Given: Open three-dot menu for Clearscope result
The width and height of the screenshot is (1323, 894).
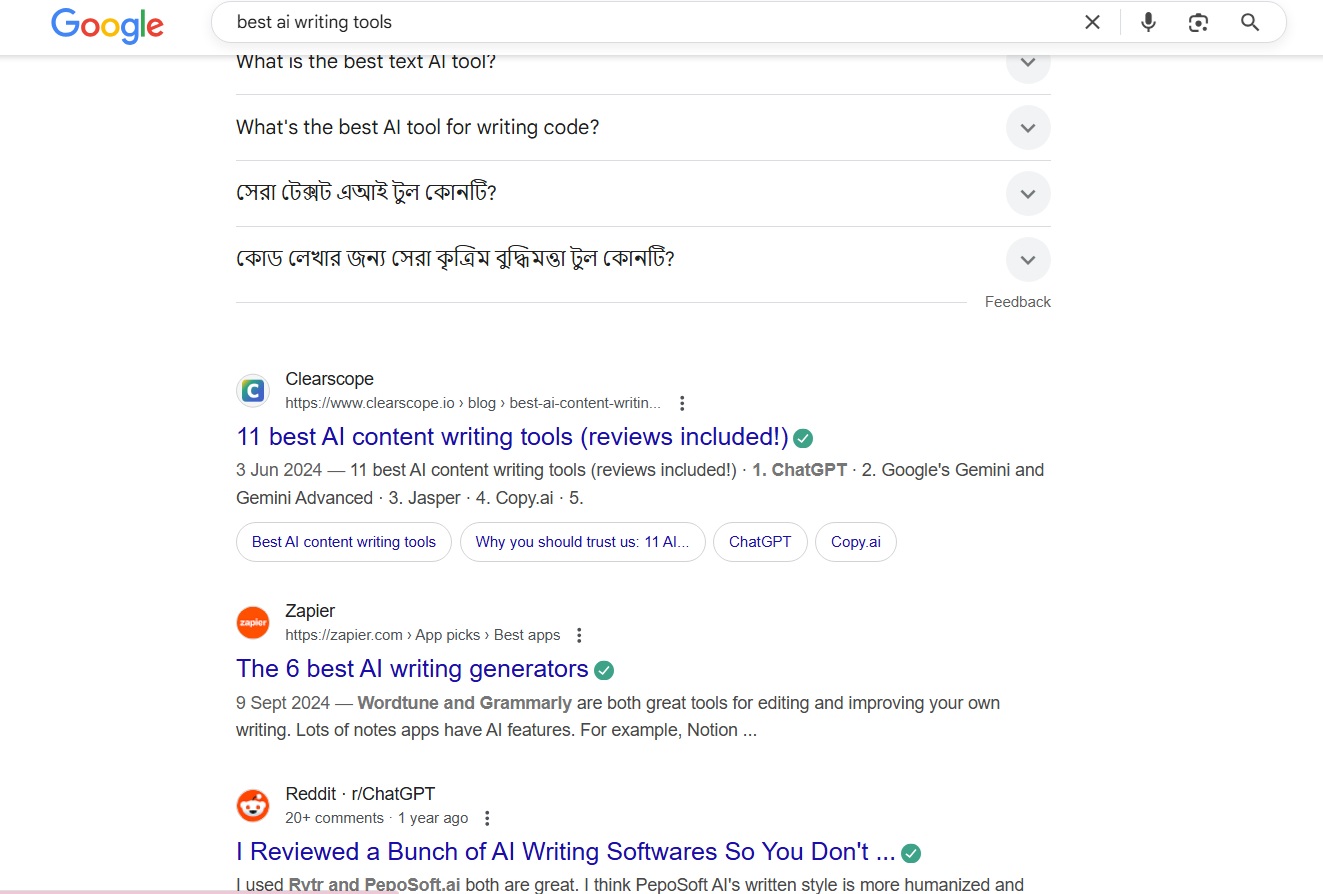Looking at the screenshot, I should pos(682,403).
